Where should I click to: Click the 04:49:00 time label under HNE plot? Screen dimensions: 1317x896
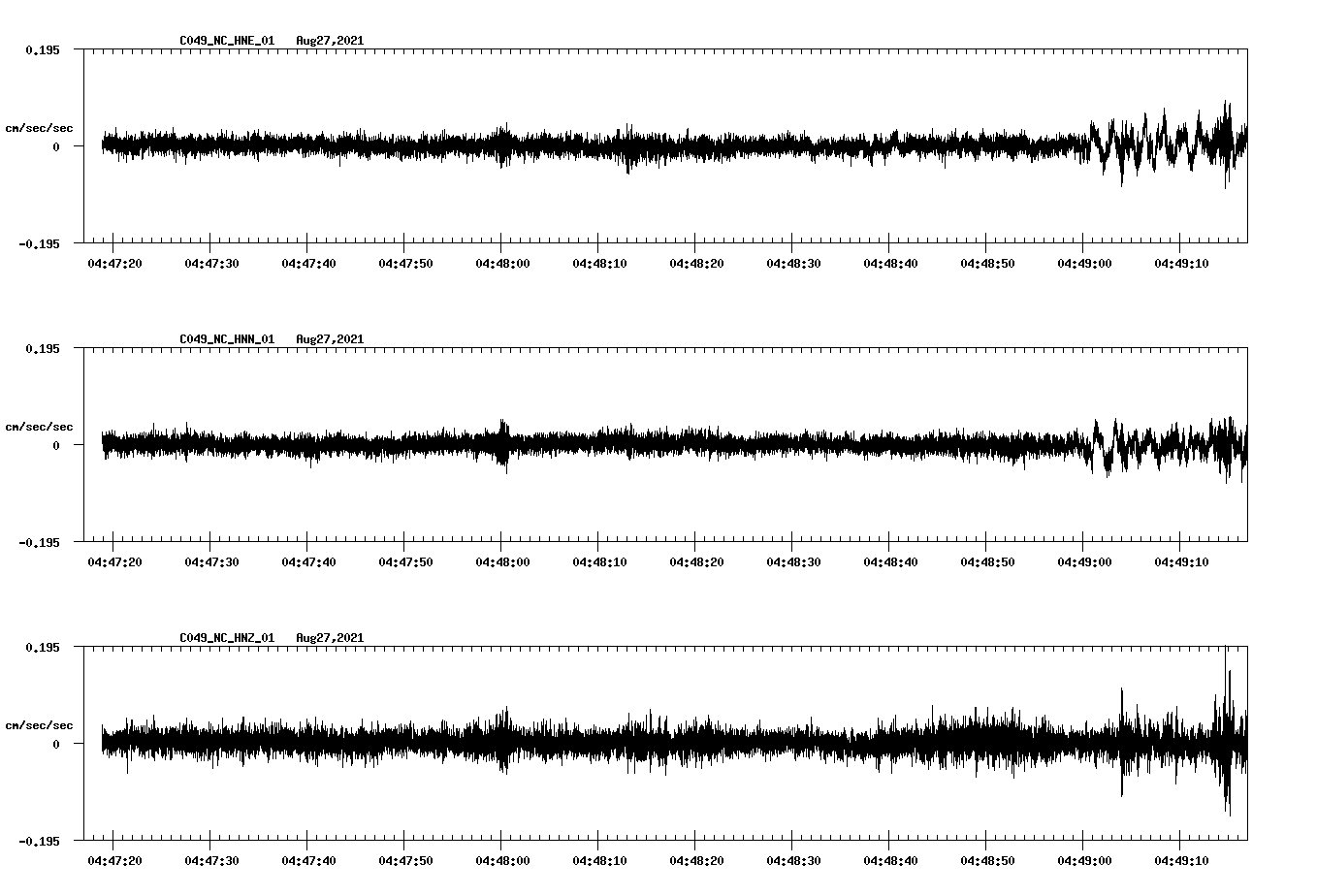tap(1084, 263)
